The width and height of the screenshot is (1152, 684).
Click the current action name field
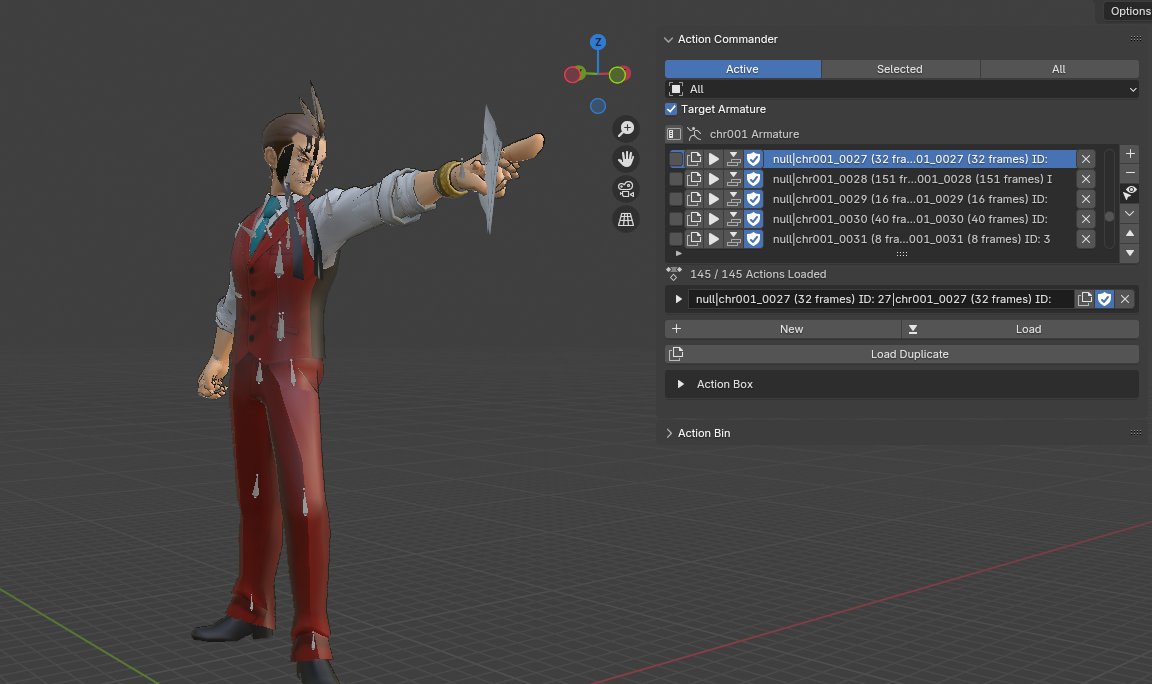point(881,299)
